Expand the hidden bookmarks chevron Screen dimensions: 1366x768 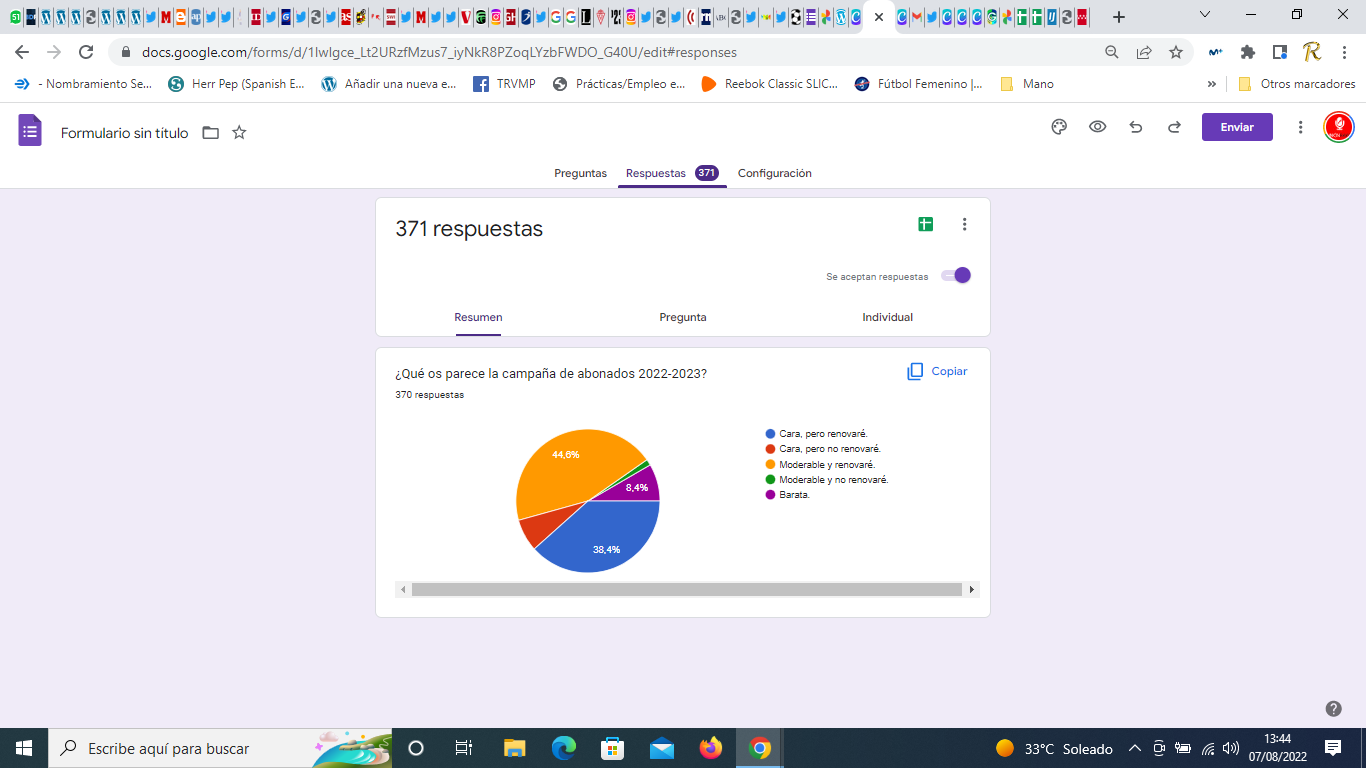coord(1212,84)
